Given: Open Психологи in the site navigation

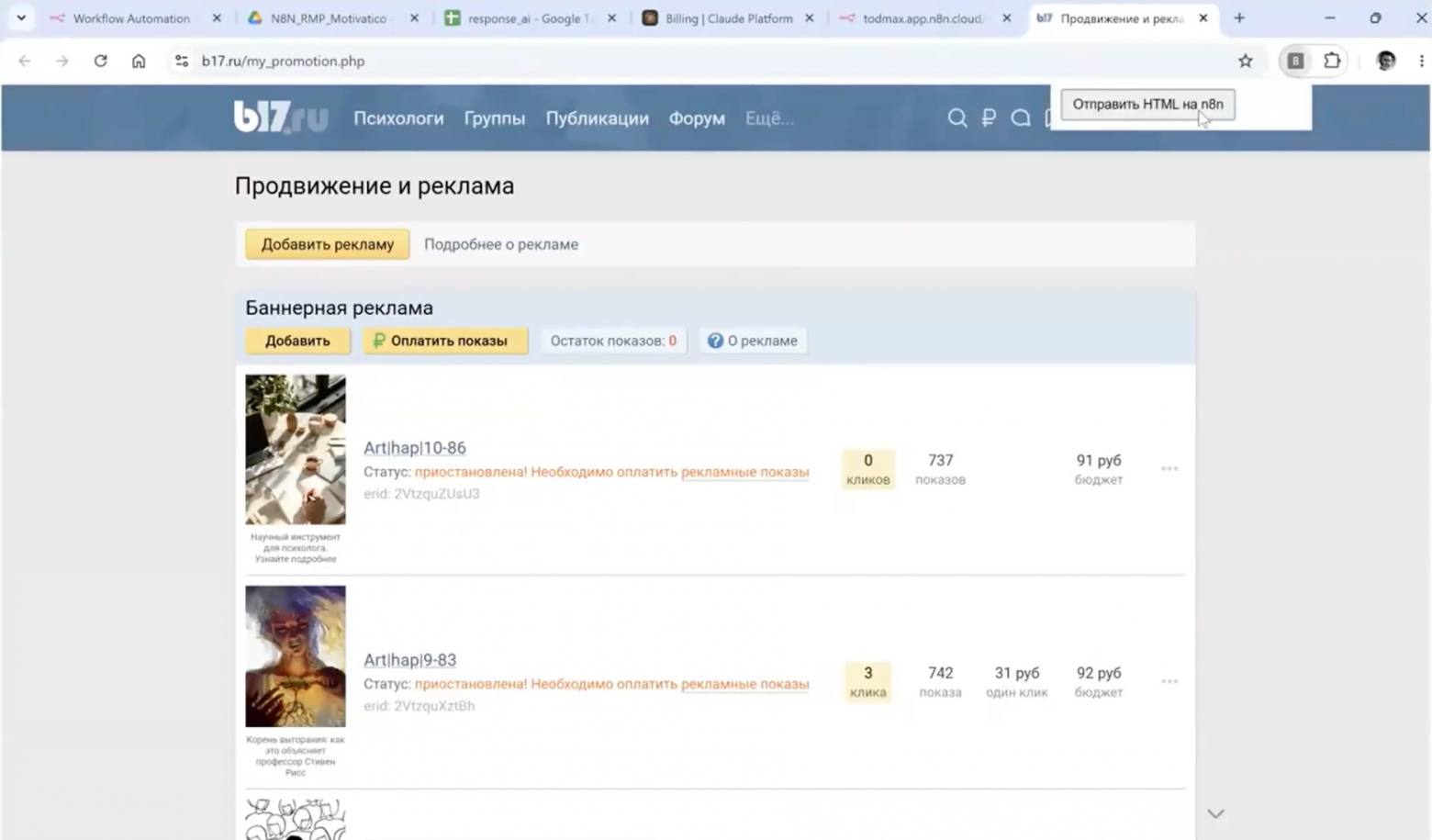Looking at the screenshot, I should pyautogui.click(x=398, y=118).
